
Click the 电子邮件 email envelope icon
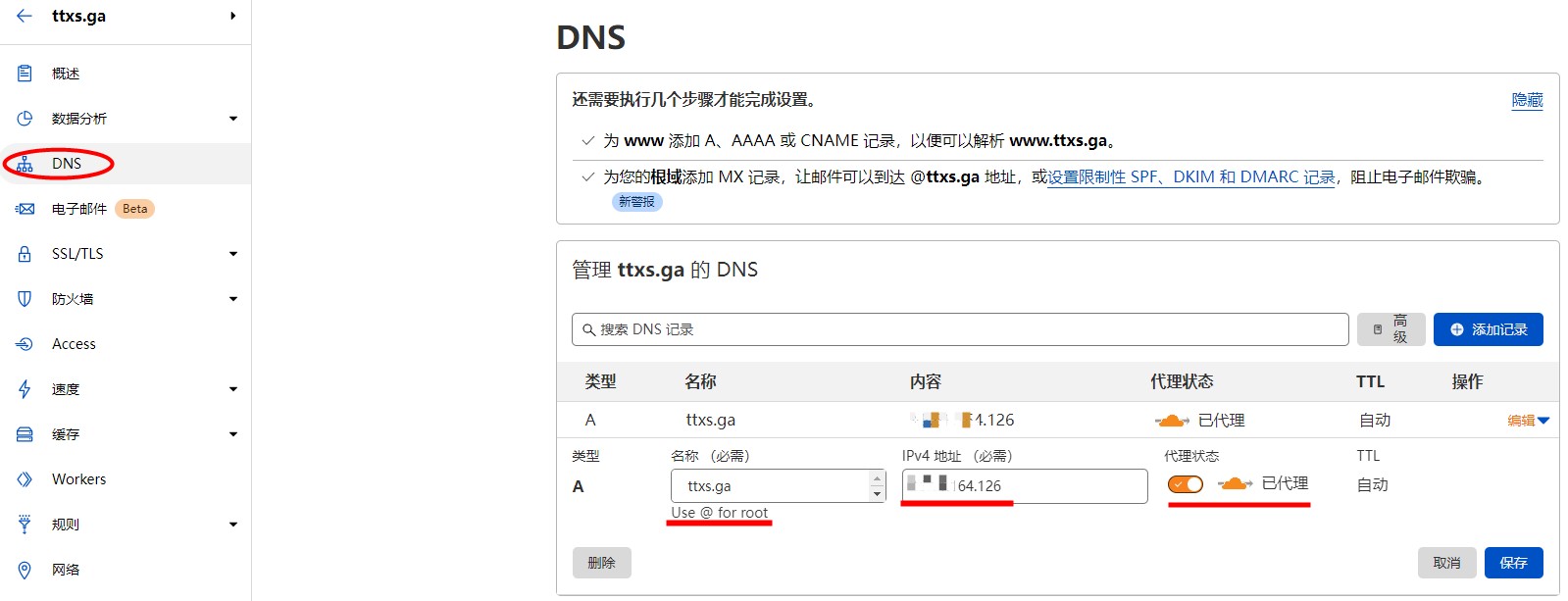25,209
